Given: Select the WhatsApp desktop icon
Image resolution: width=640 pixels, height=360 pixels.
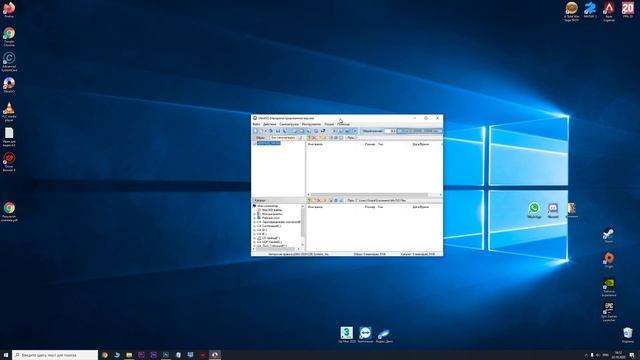Looking at the screenshot, I should (x=534, y=210).
